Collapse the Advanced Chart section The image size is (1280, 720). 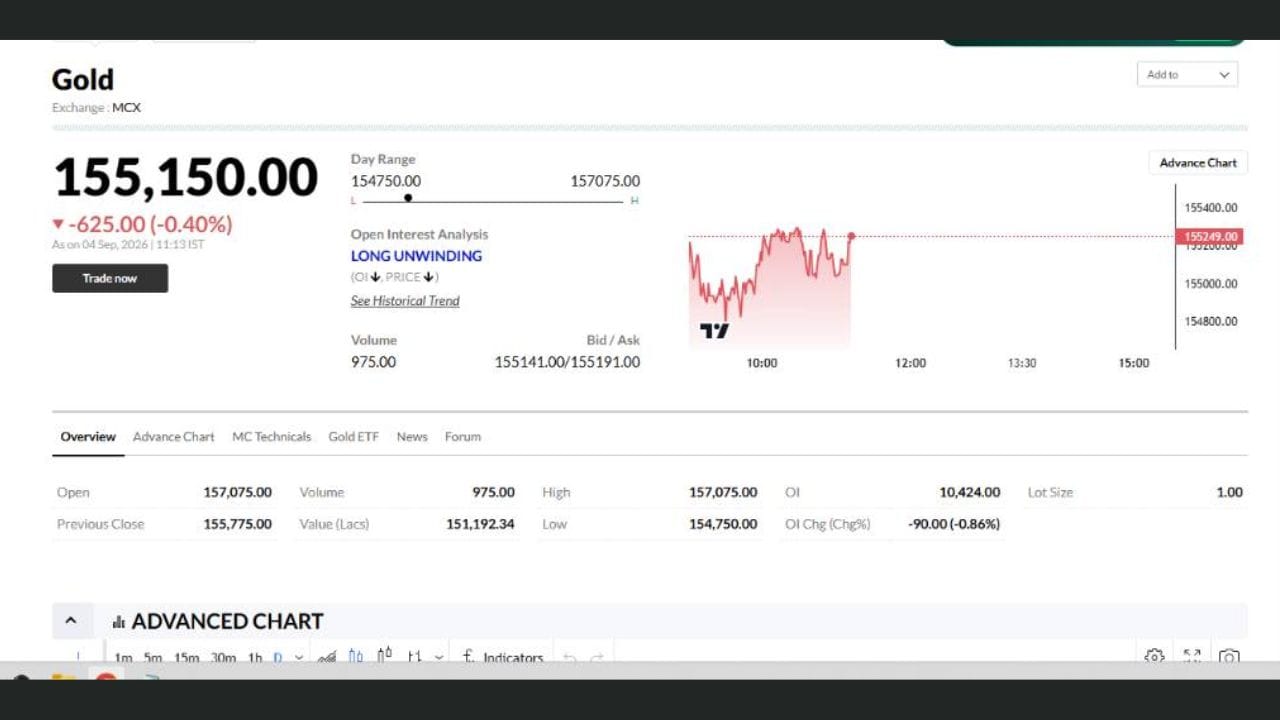(71, 621)
